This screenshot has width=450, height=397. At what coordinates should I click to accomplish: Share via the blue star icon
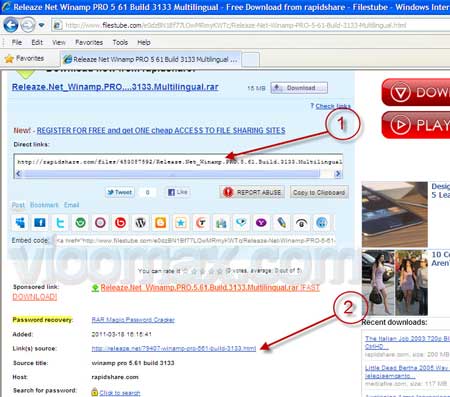pyautogui.click(x=181, y=223)
